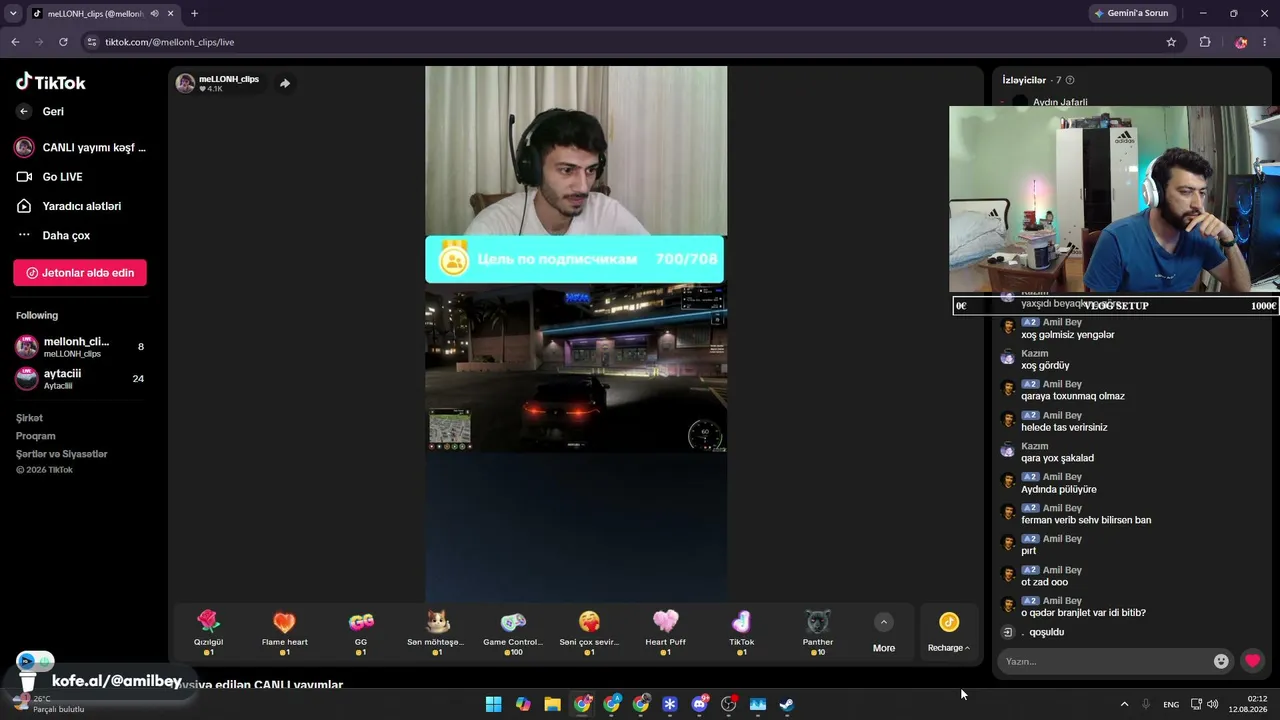Open language indicator ENG
The width and height of the screenshot is (1280, 720).
coord(1171,704)
